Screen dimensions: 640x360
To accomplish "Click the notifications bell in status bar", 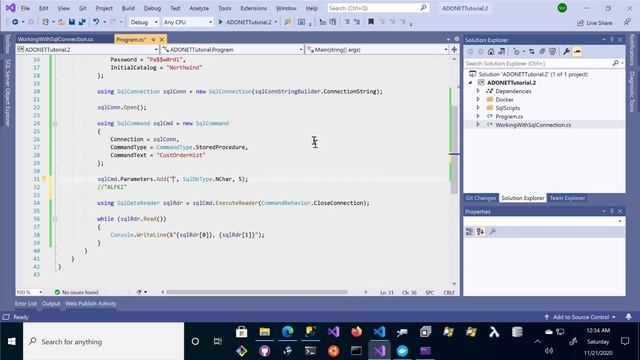I will (x=629, y=317).
